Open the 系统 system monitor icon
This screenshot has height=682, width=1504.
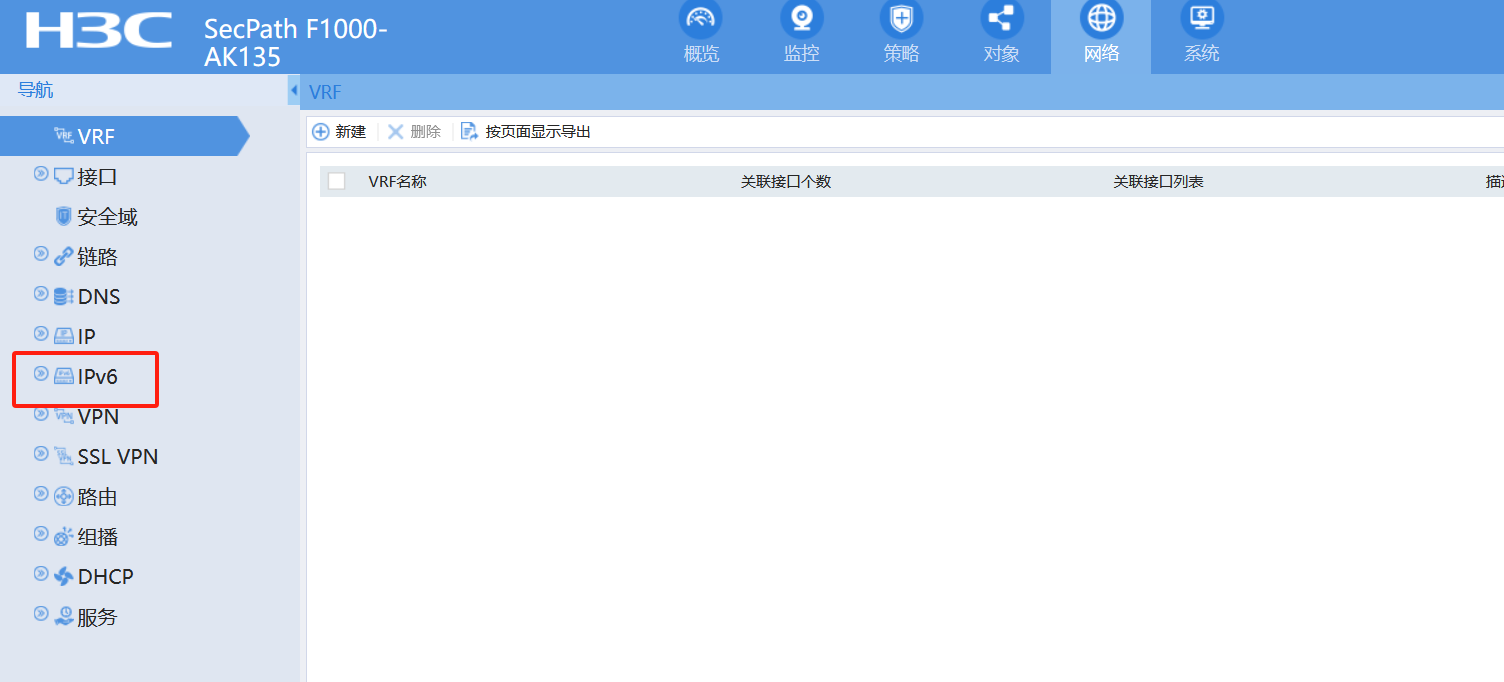click(x=1201, y=19)
